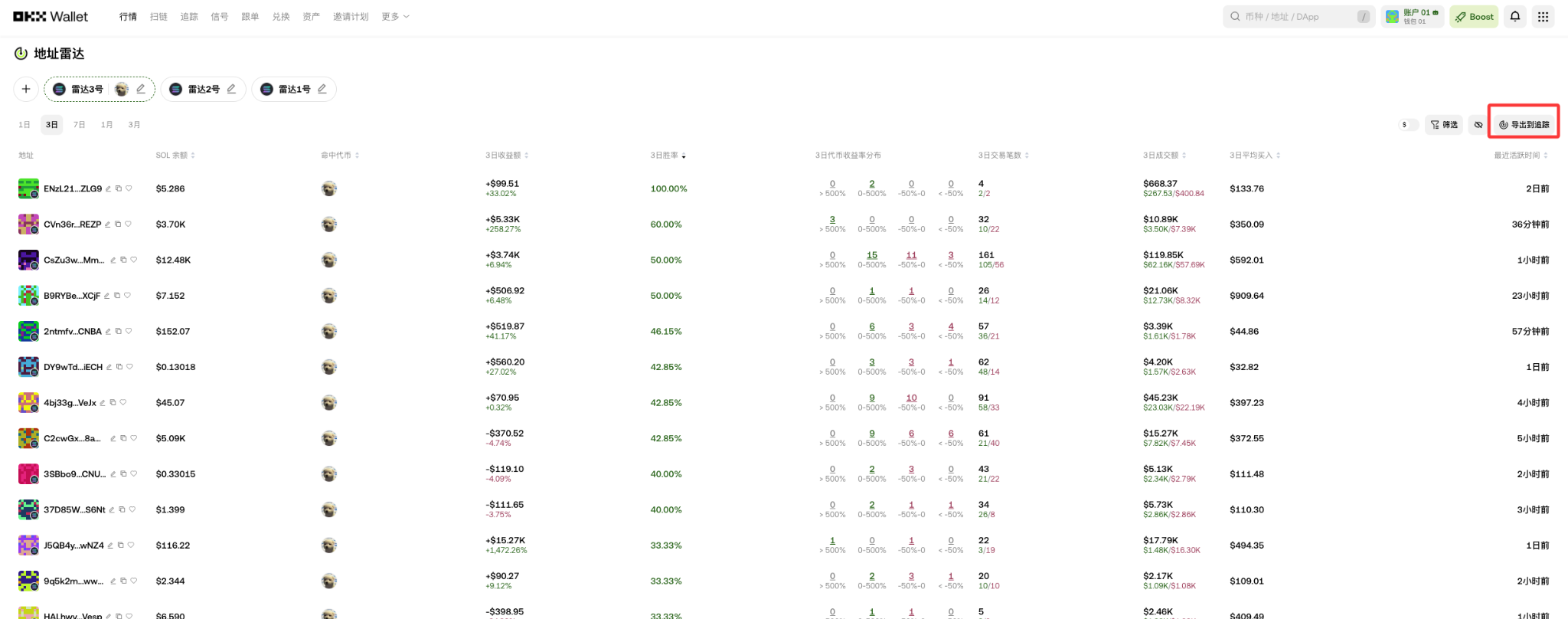
Task: Click the Boost button
Action: click(1474, 16)
